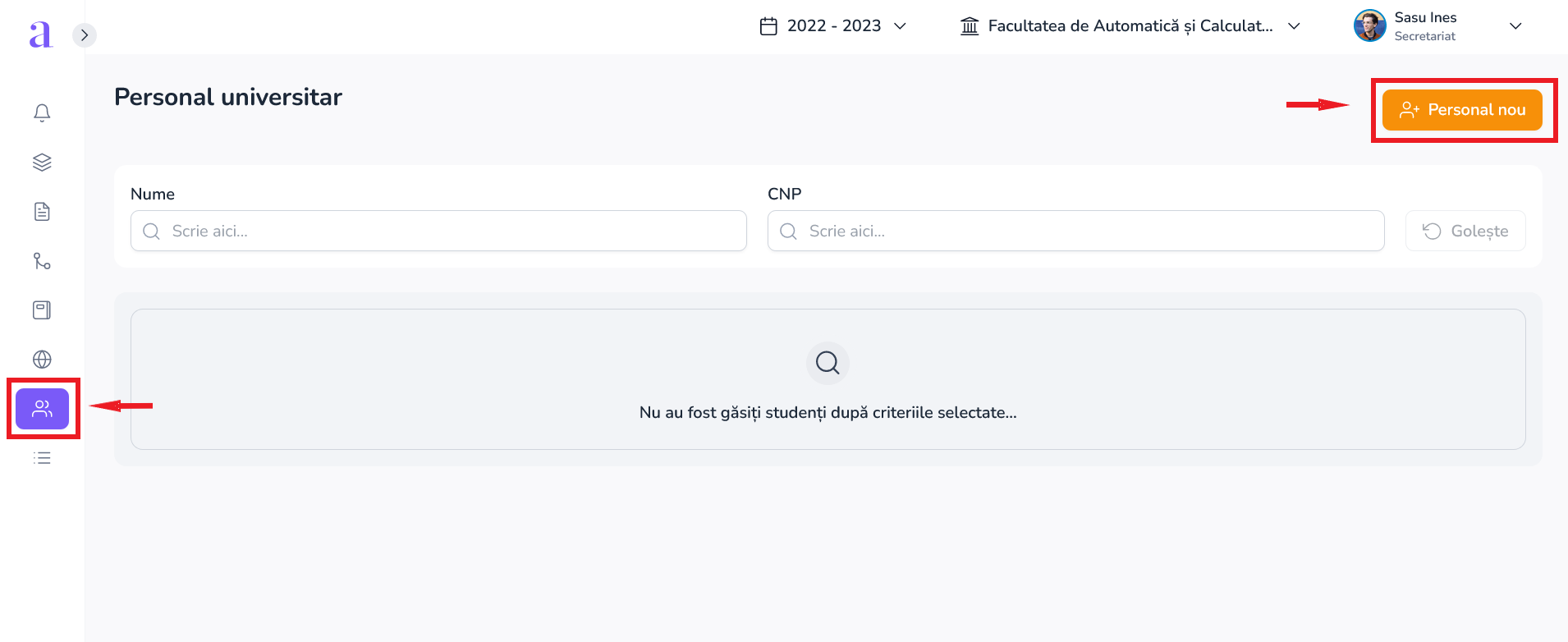Click the Golește reset button
Image resolution: width=1568 pixels, height=642 pixels.
coord(1465,231)
